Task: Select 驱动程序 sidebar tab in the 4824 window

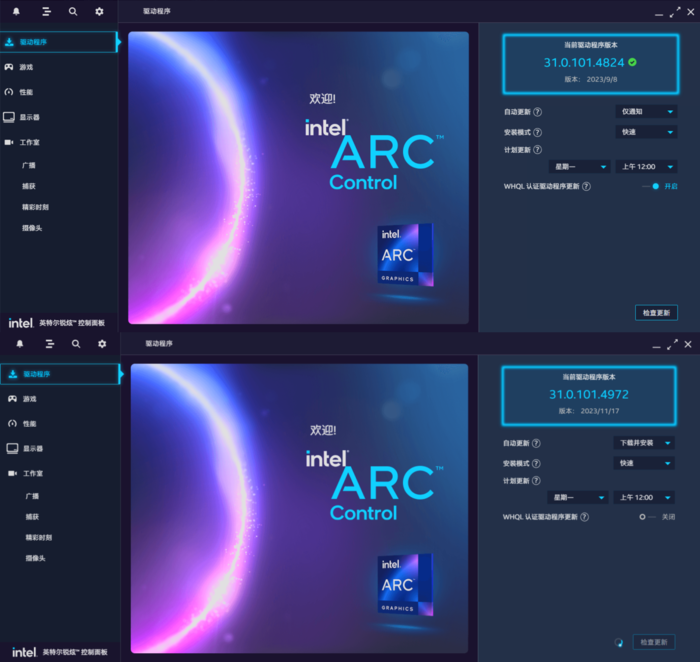Action: click(58, 42)
